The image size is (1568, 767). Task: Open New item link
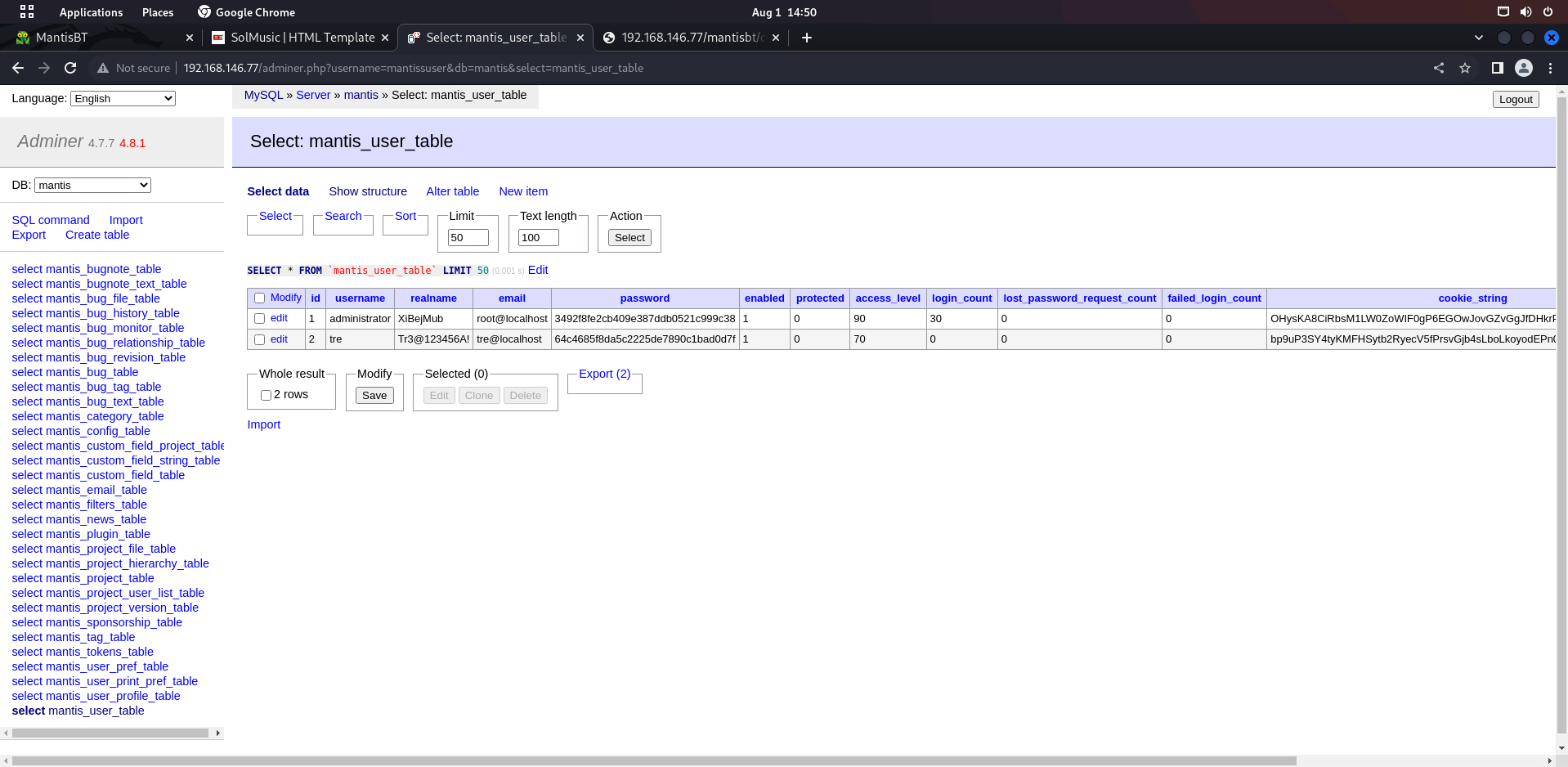click(523, 191)
